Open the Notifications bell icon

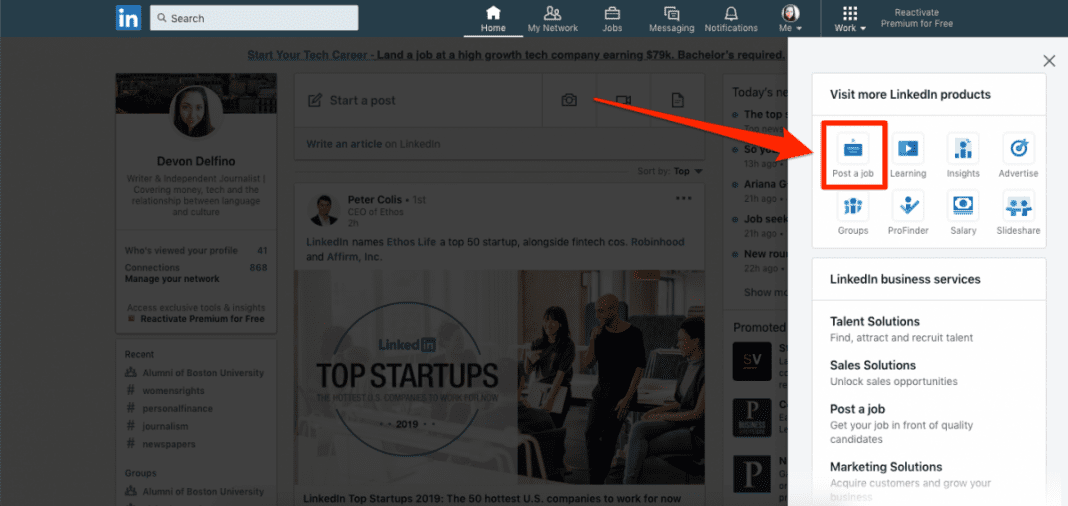(x=731, y=13)
